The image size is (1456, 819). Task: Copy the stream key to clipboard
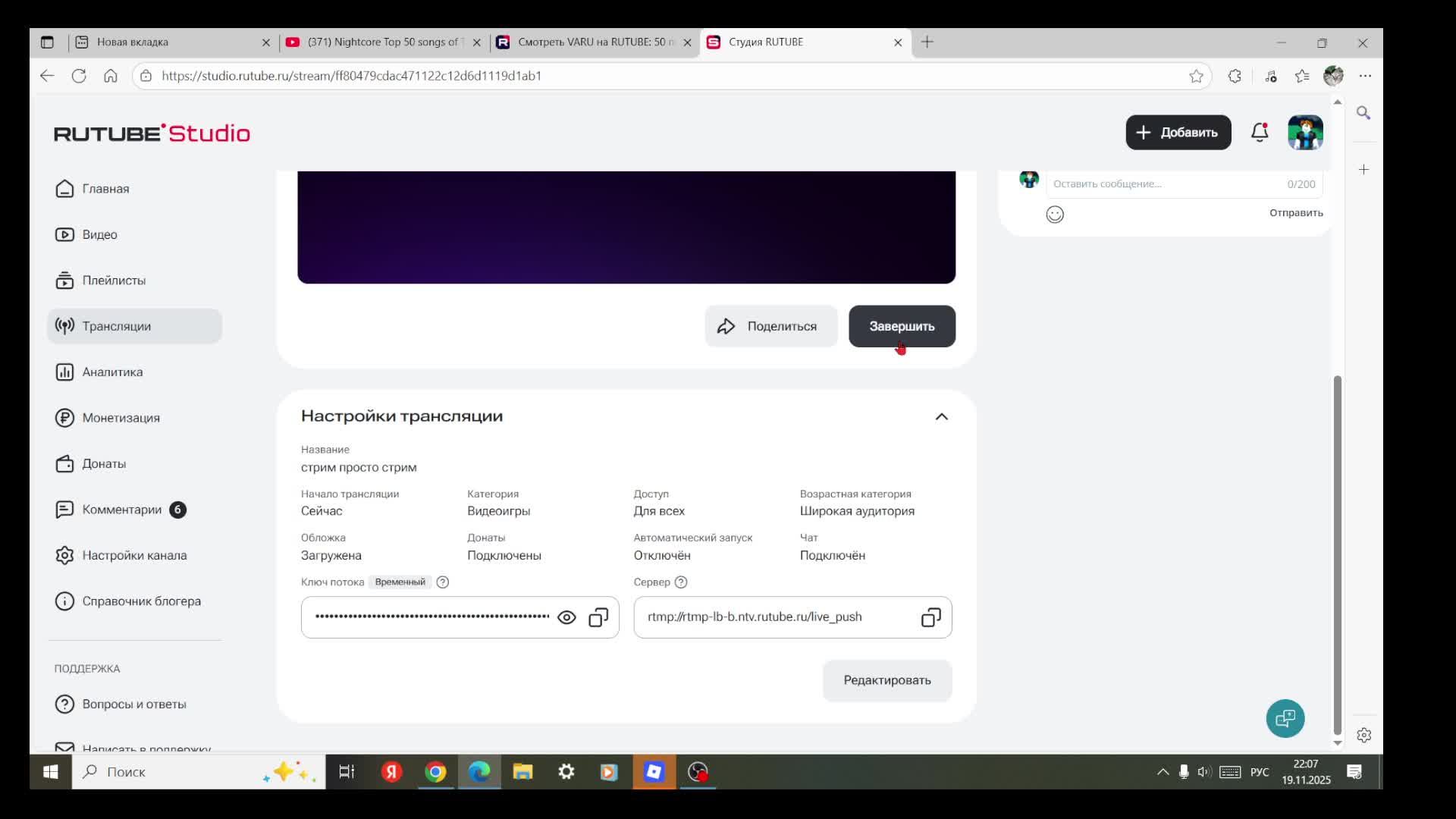(x=598, y=617)
